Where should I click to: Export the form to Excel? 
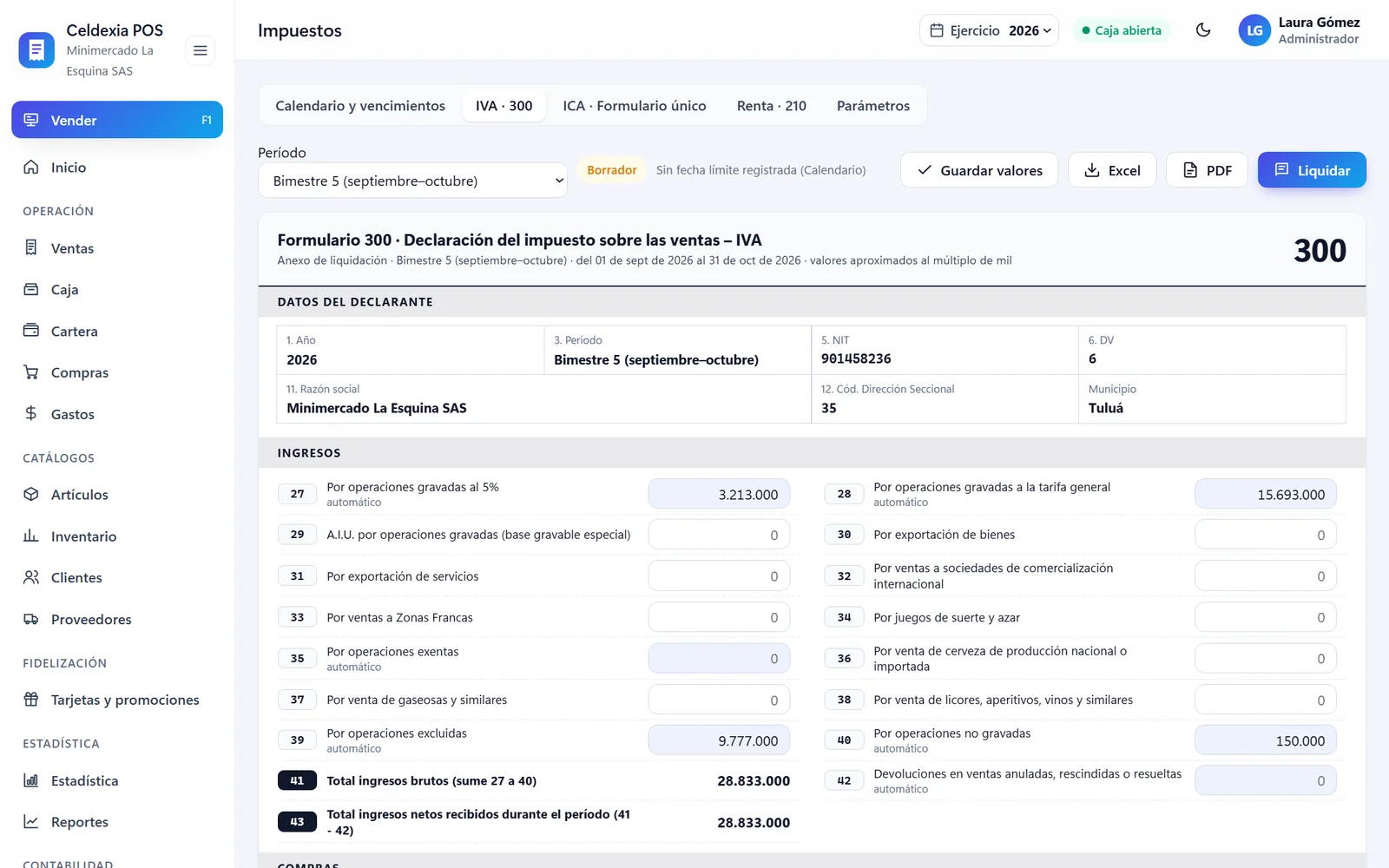point(1112,170)
